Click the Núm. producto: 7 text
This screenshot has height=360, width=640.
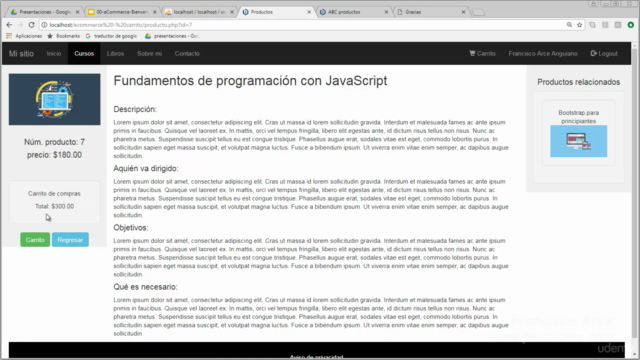tap(54, 142)
